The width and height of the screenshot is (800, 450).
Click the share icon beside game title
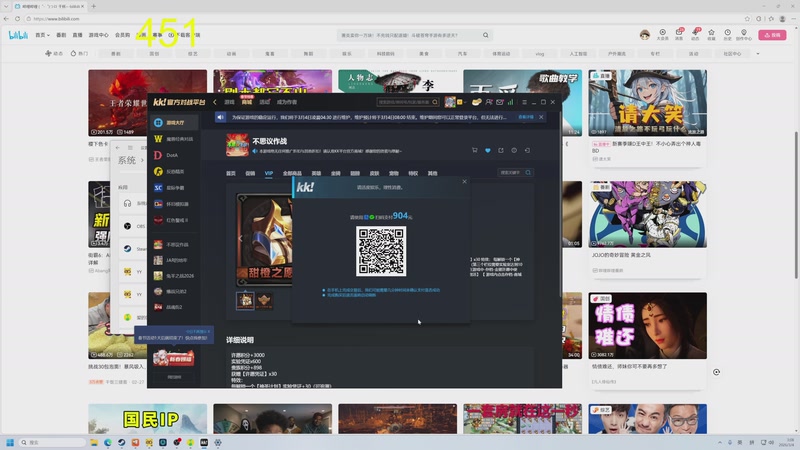coord(501,151)
